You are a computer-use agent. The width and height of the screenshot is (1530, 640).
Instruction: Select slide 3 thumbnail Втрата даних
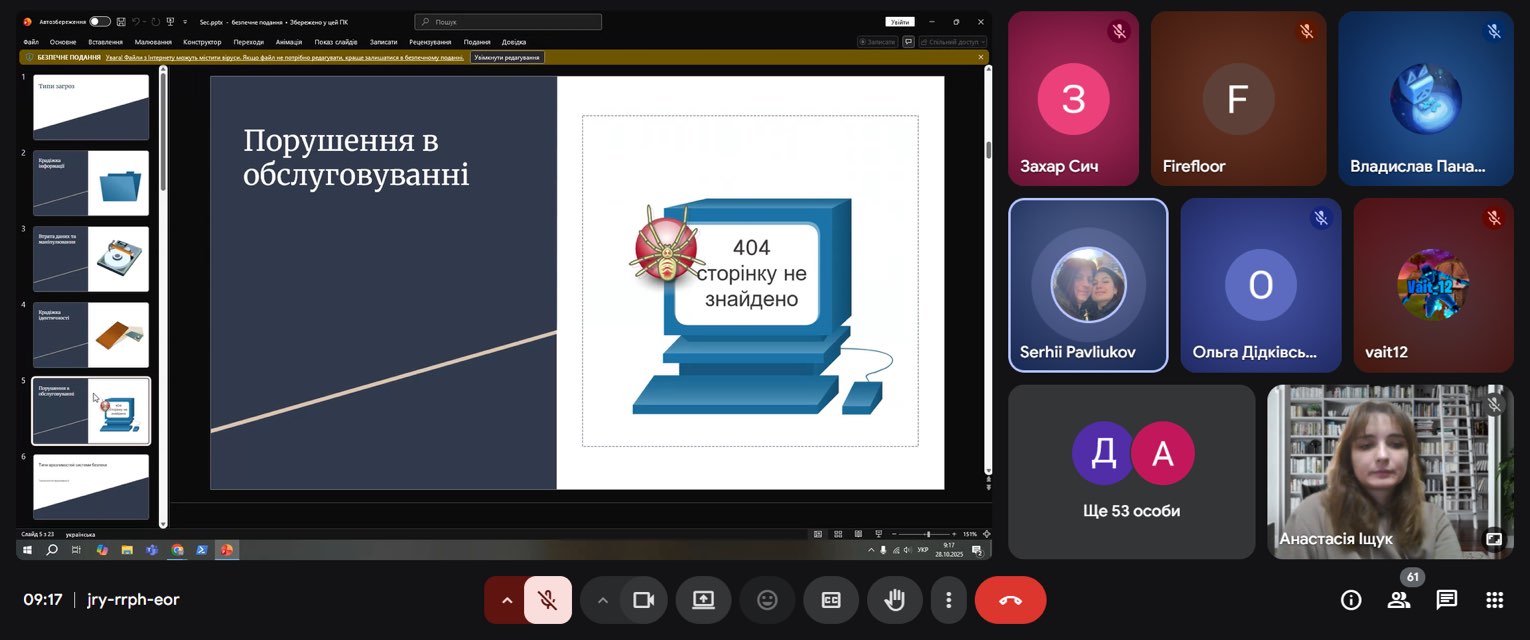[x=91, y=259]
